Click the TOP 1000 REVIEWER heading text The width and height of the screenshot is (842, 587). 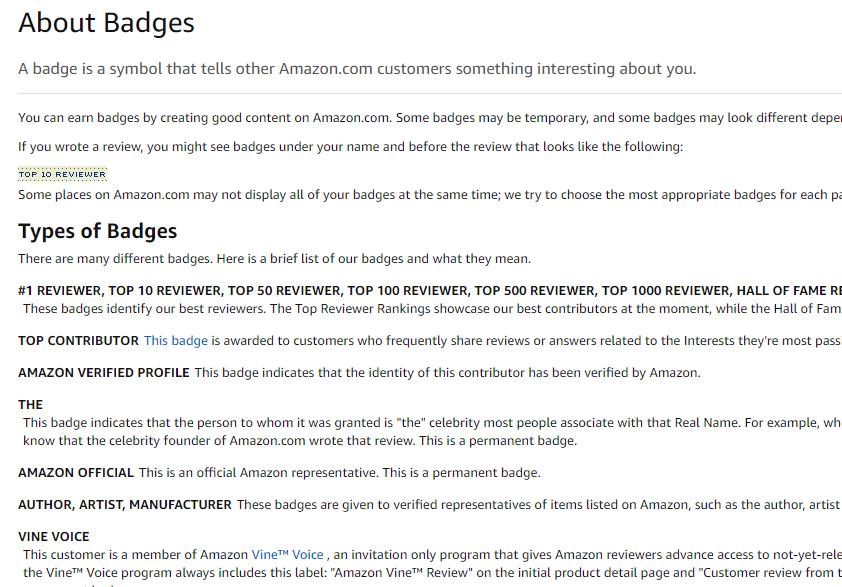666,291
